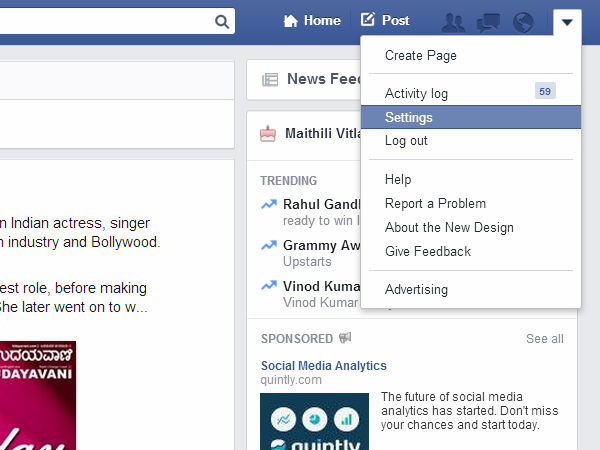The height and width of the screenshot is (450, 600).
Task: Select Give Feedback menu item
Action: point(428,251)
